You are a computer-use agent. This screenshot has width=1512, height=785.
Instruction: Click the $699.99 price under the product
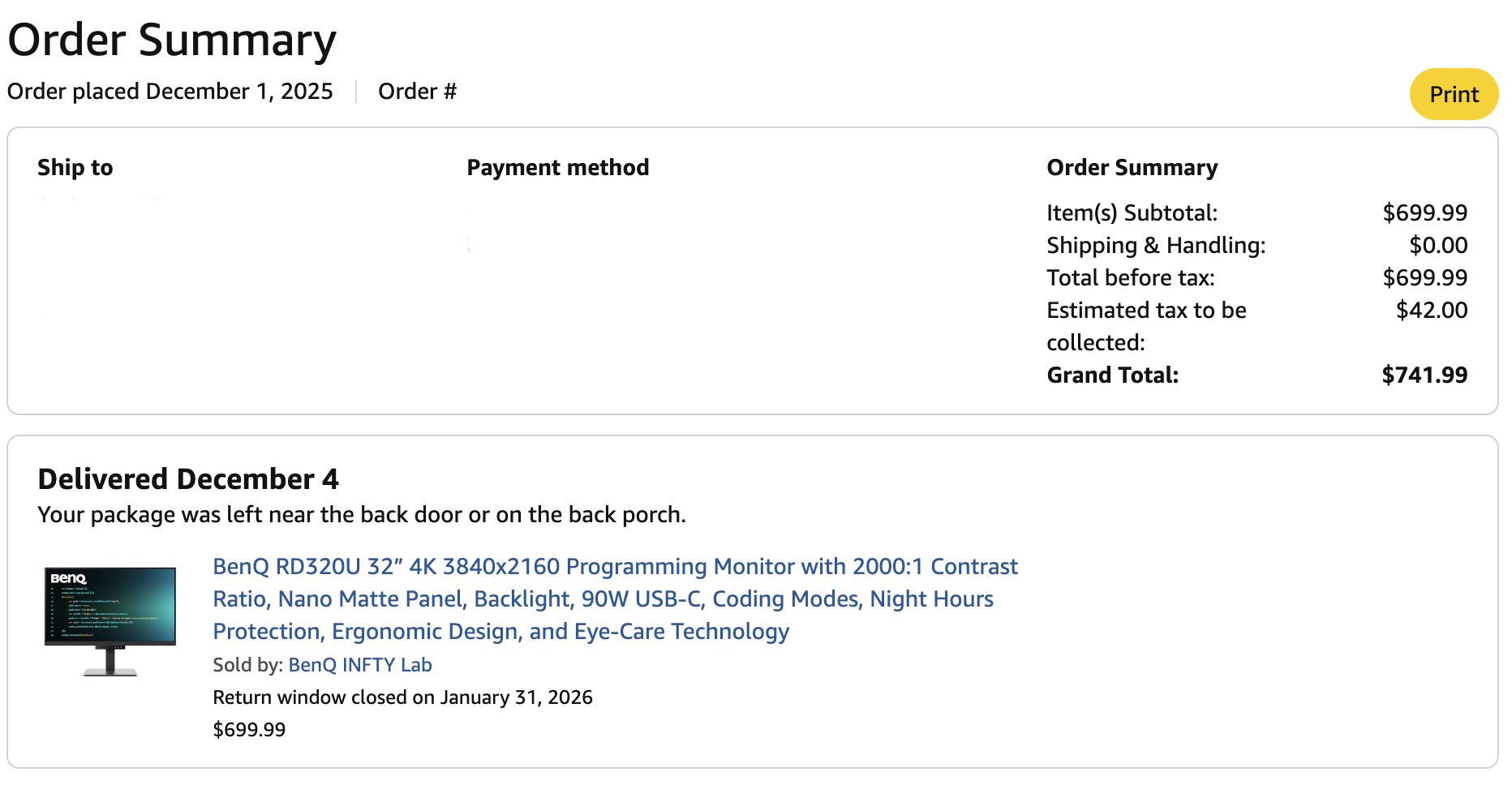[249, 730]
